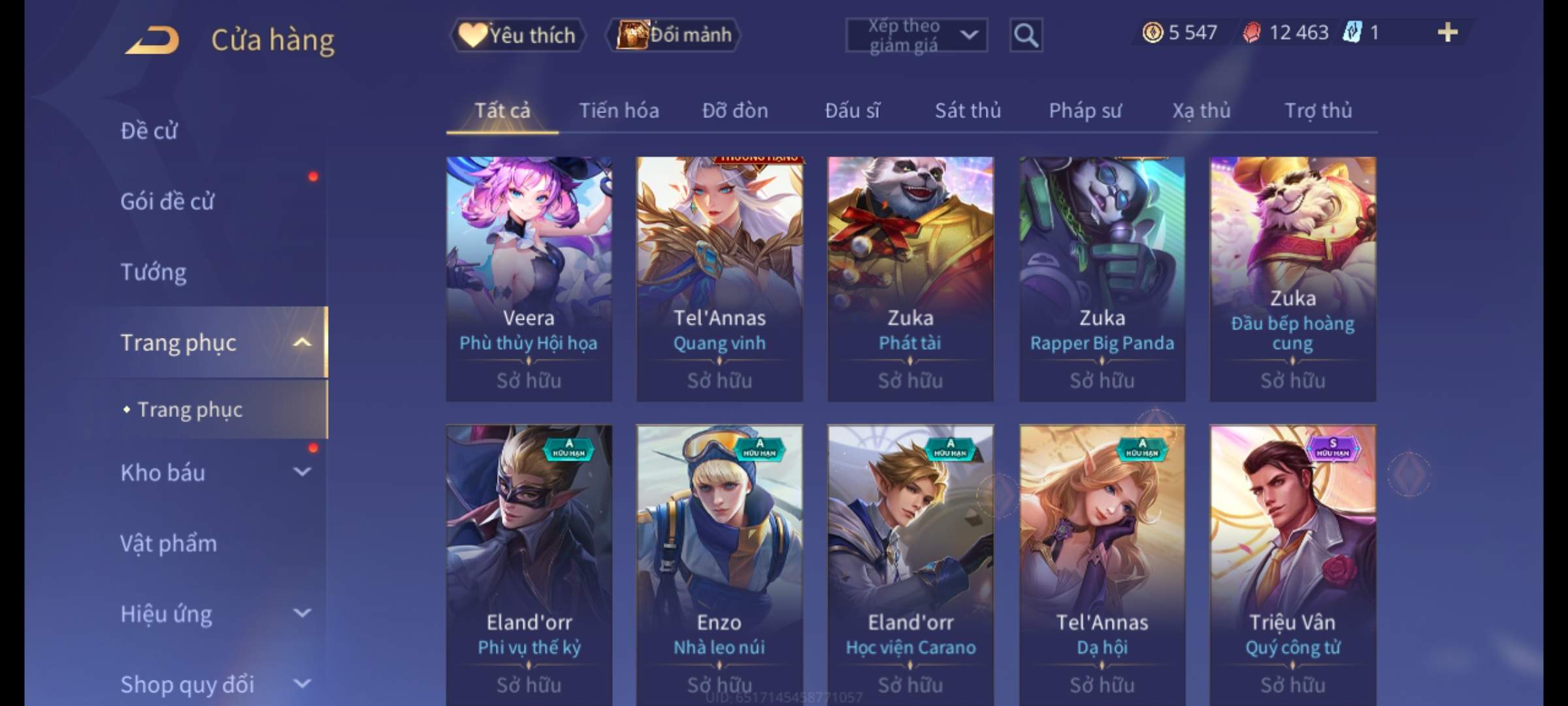This screenshot has height=706, width=1568.
Task: Open the Xếp theo giảm giá dropdown
Action: pyautogui.click(x=916, y=35)
